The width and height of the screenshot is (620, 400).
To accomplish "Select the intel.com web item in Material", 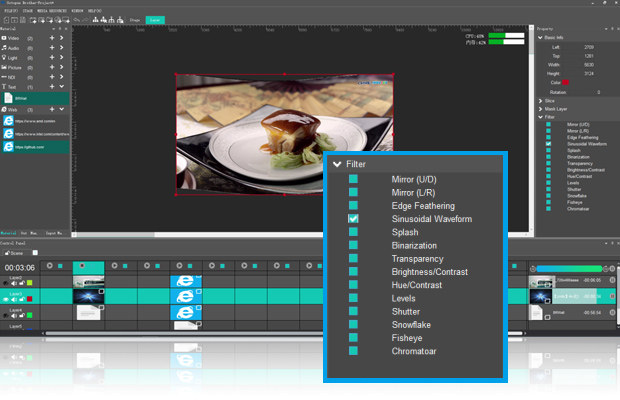I will (35, 134).
